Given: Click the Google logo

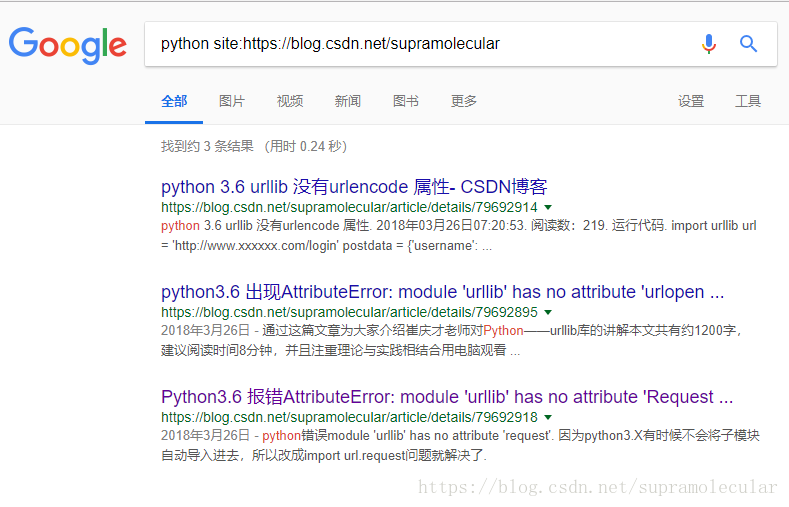Looking at the screenshot, I should (67, 45).
